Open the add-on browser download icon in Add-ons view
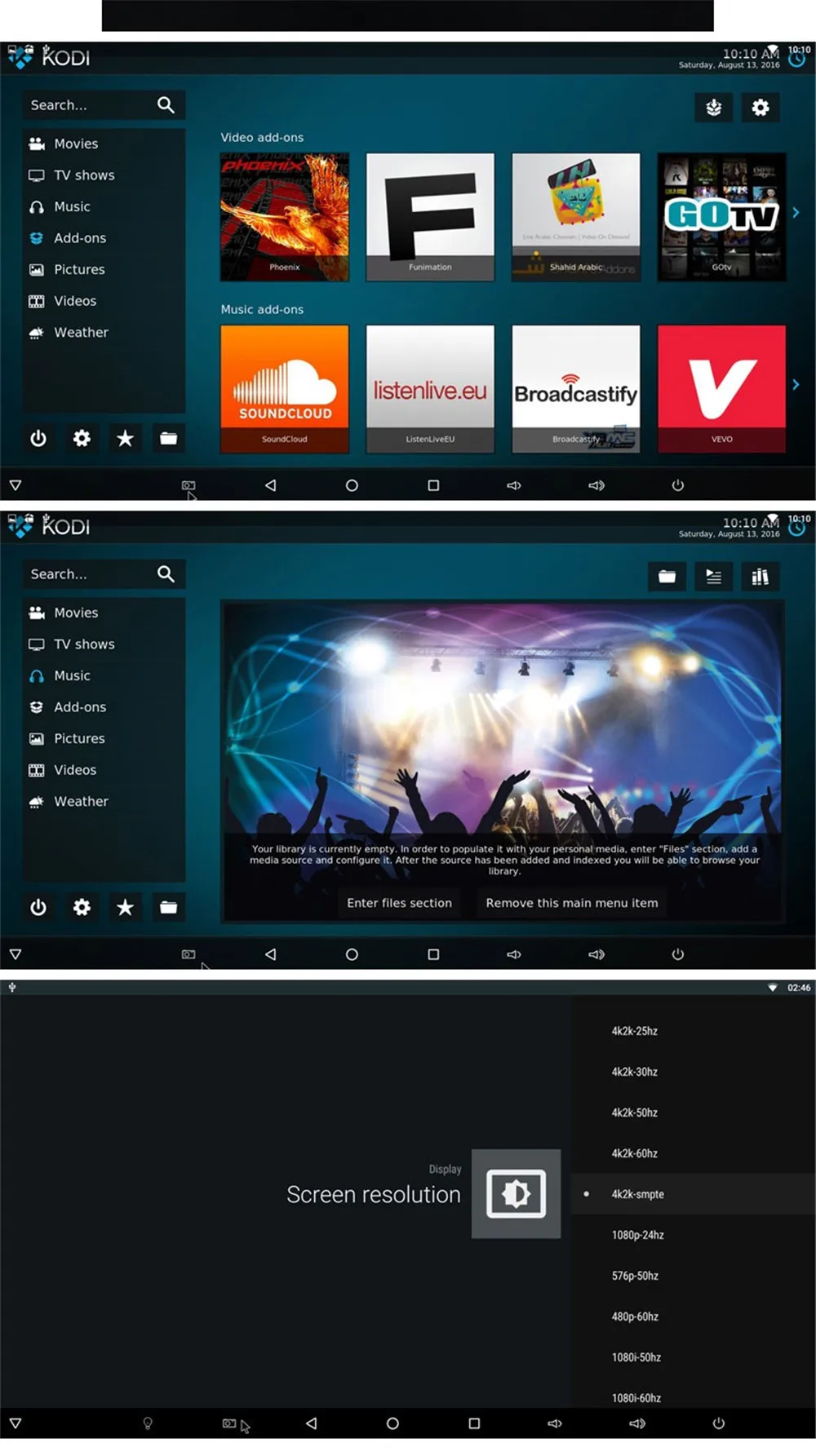The width and height of the screenshot is (816, 1456). [x=713, y=108]
